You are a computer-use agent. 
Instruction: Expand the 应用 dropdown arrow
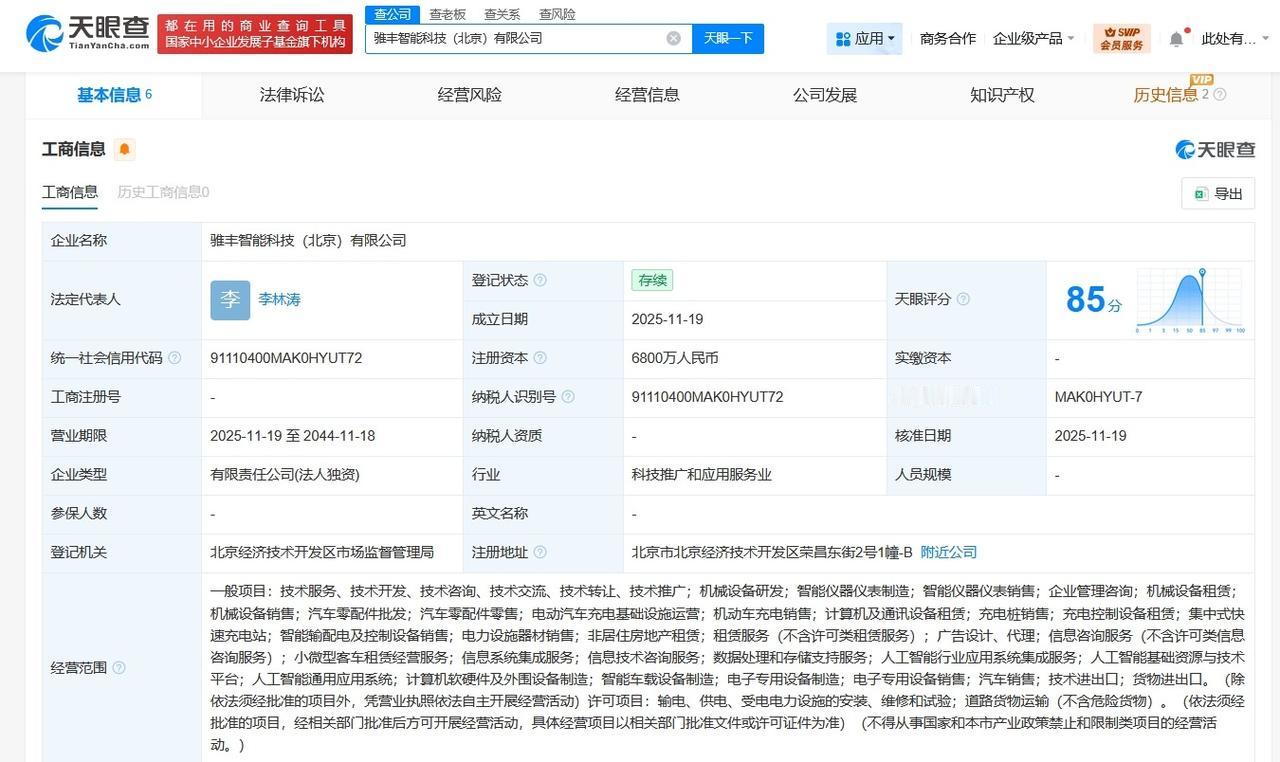[x=892, y=37]
